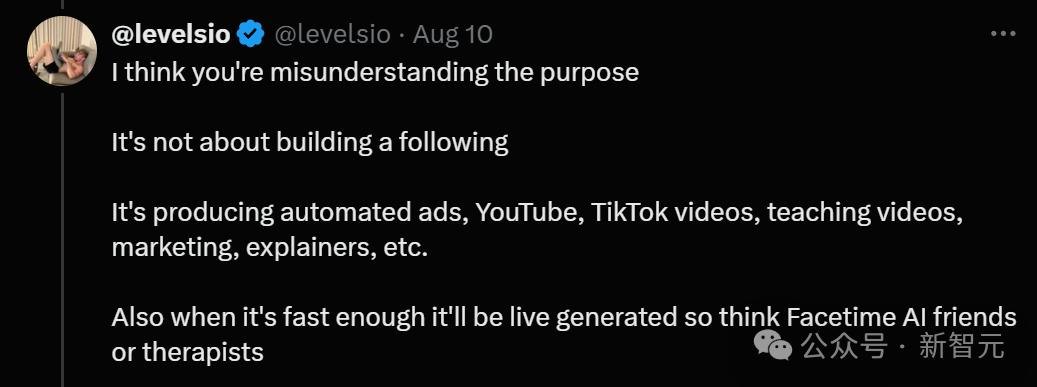Image resolution: width=1037 pixels, height=387 pixels.
Task: Click the WeChat logo watermark
Action: 774,345
